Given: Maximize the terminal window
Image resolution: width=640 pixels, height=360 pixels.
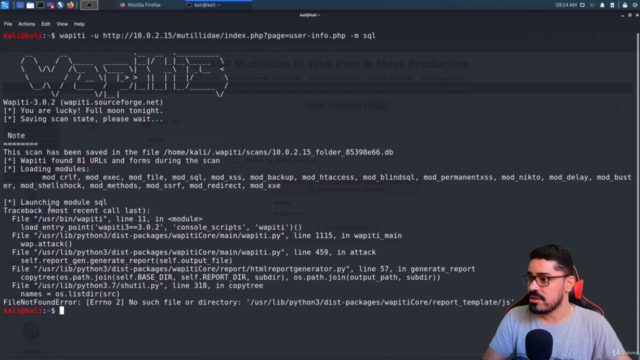Looking at the screenshot, I should (x=630, y=15).
